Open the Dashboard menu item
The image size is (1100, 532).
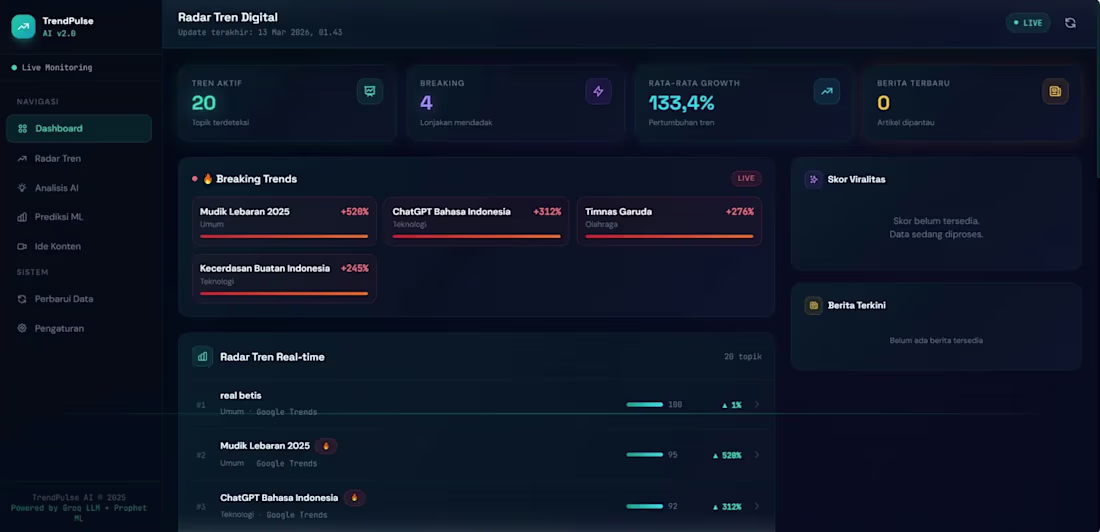[79, 128]
